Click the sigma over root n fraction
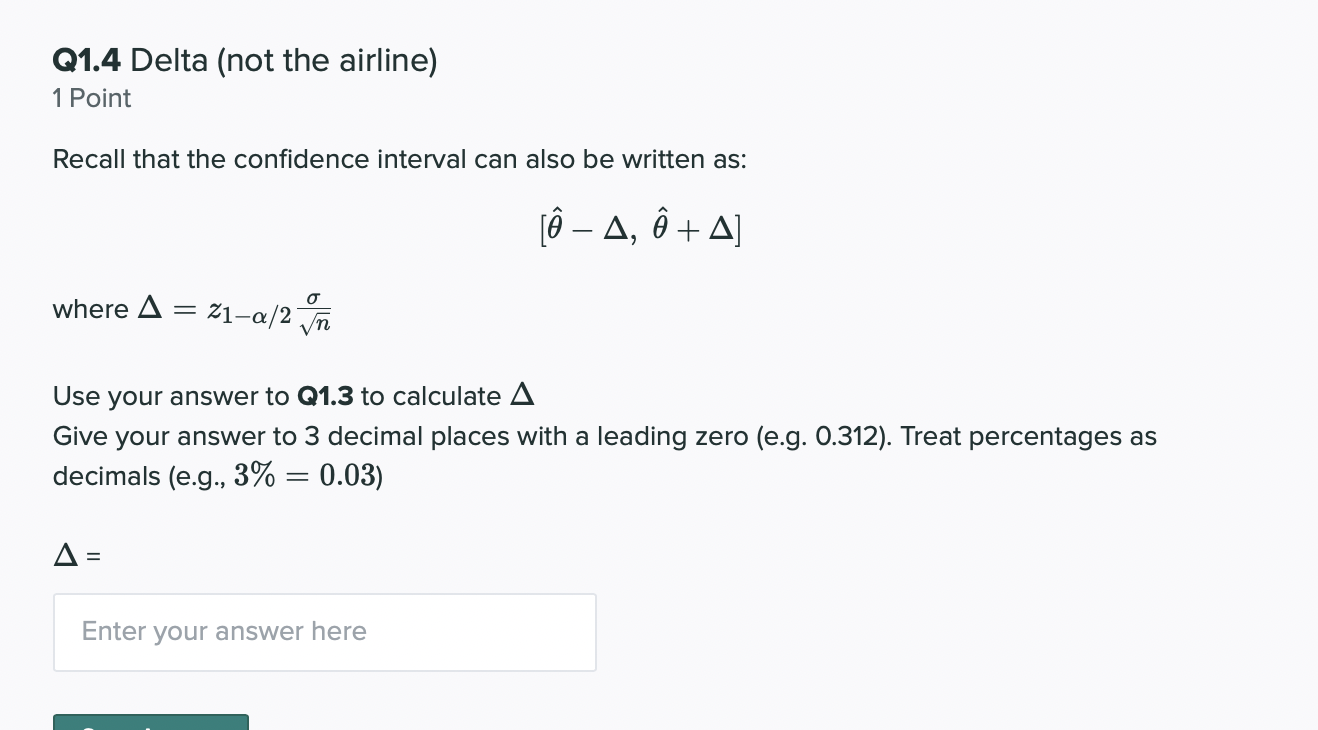1318x730 pixels. [314, 311]
